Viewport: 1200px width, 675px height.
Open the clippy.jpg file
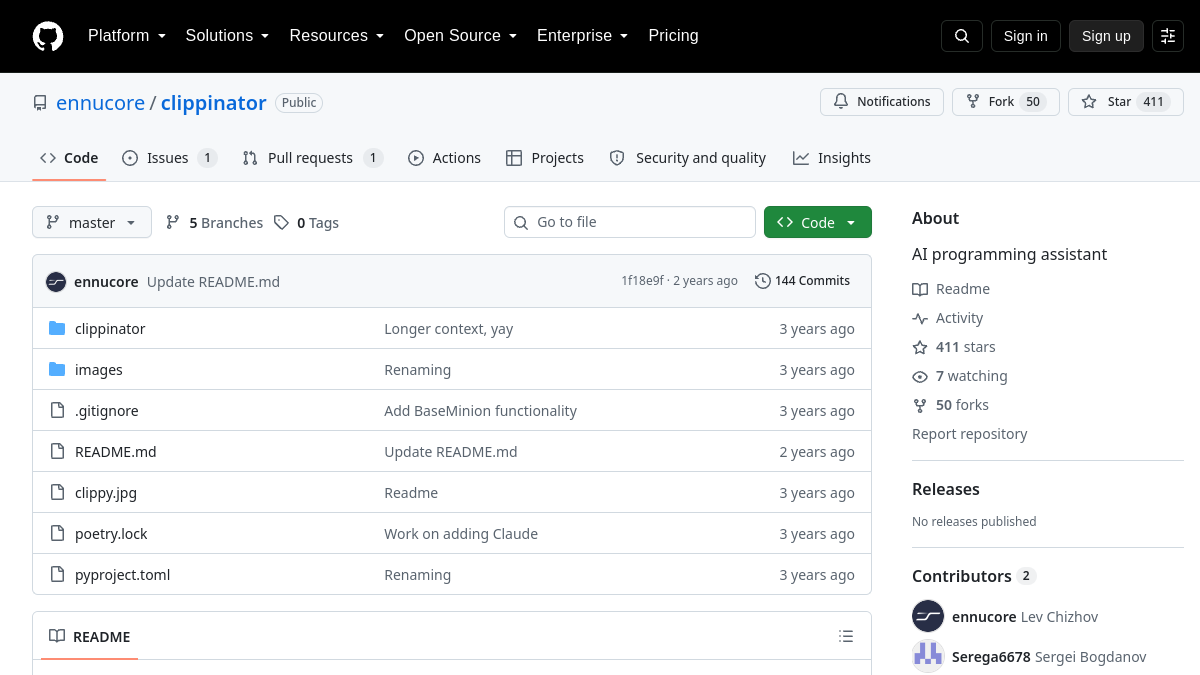tap(106, 493)
